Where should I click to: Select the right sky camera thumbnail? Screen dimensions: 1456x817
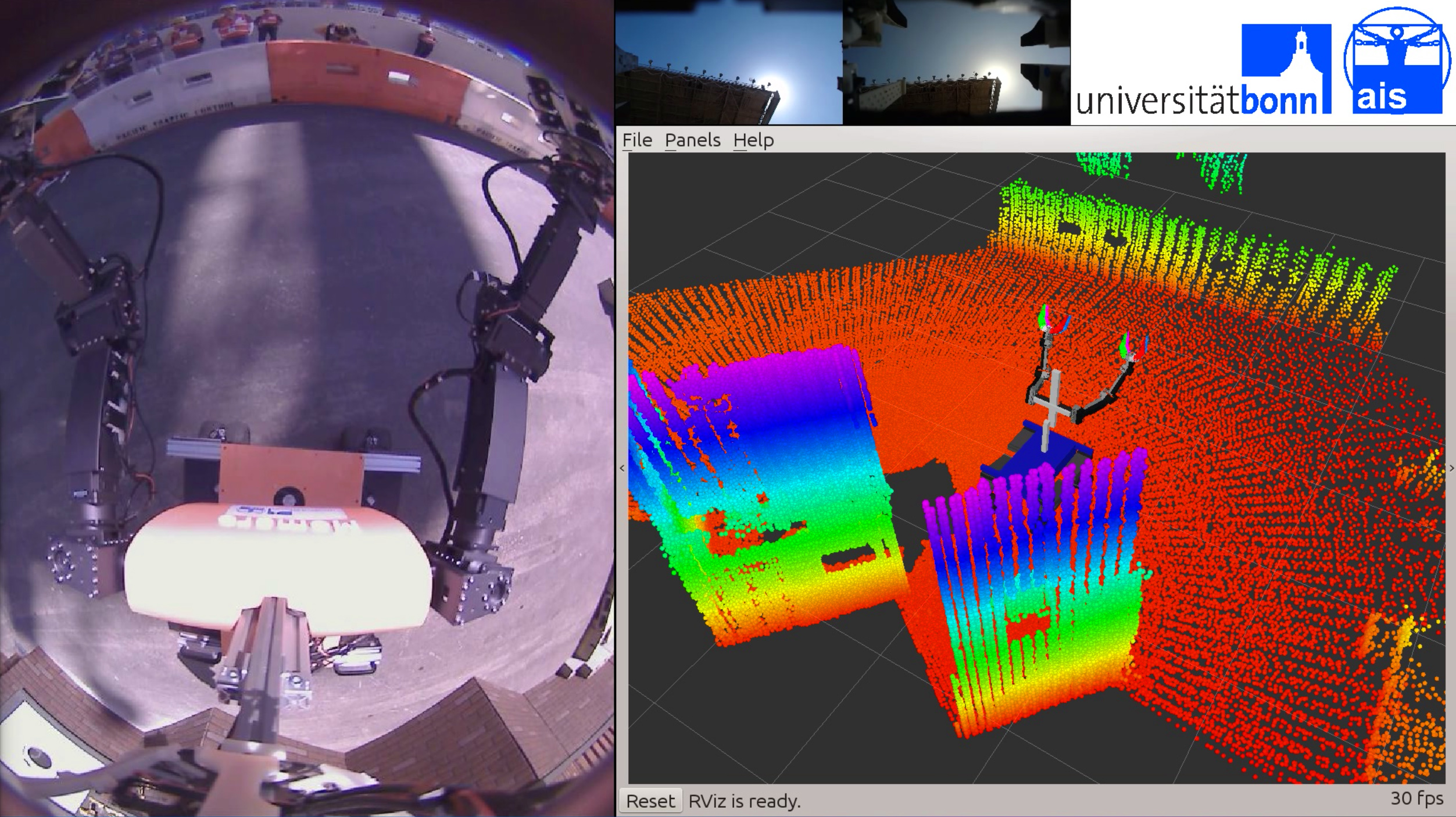click(956, 62)
